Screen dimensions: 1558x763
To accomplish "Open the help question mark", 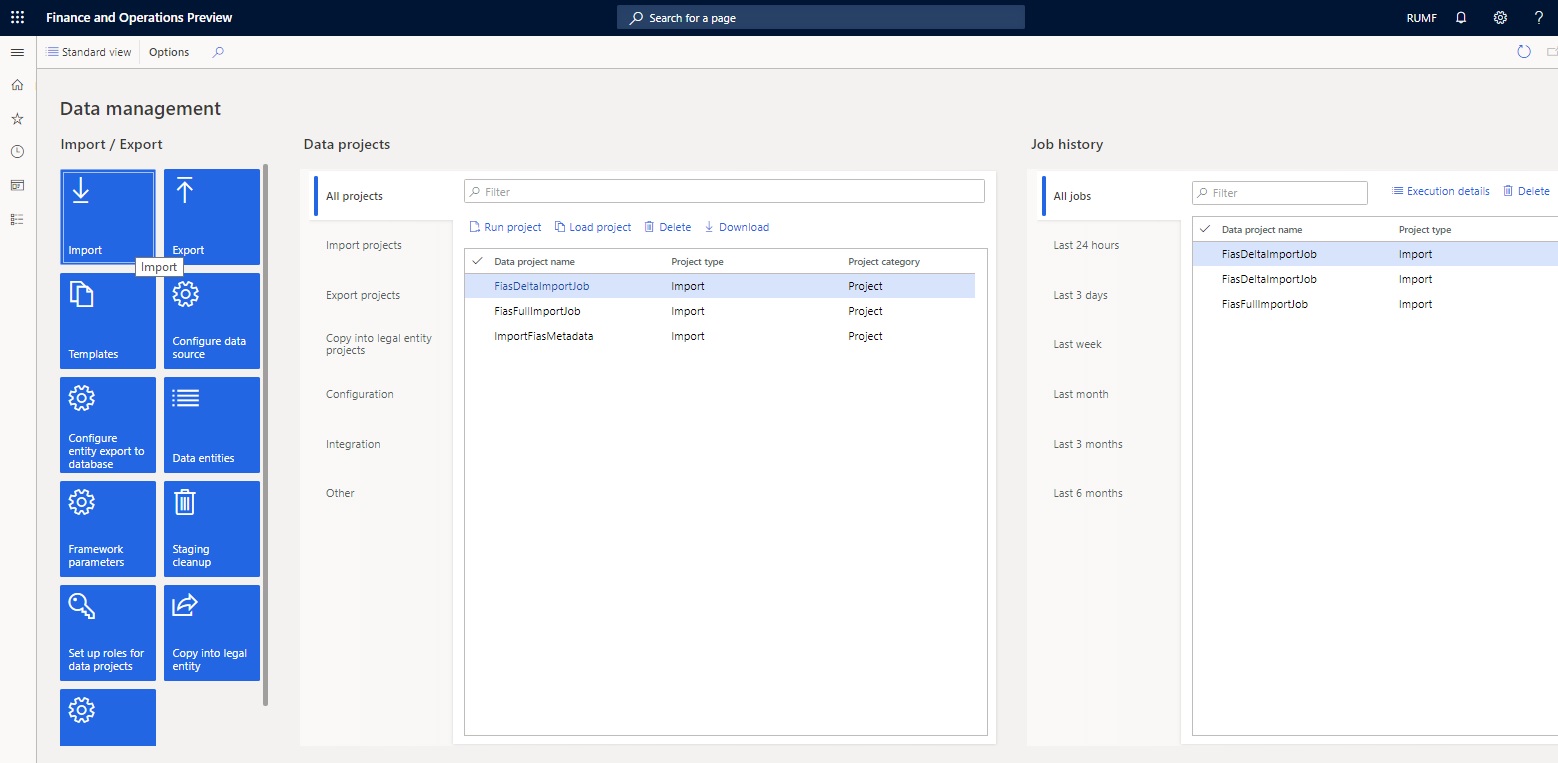I will (1539, 18).
